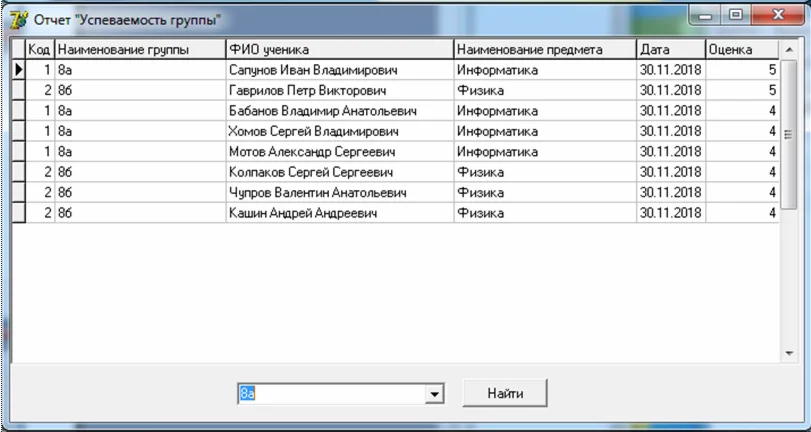Image resolution: width=811 pixels, height=432 pixels.
Task: Click scrollbar down arrow of the grid
Action: coord(789,353)
